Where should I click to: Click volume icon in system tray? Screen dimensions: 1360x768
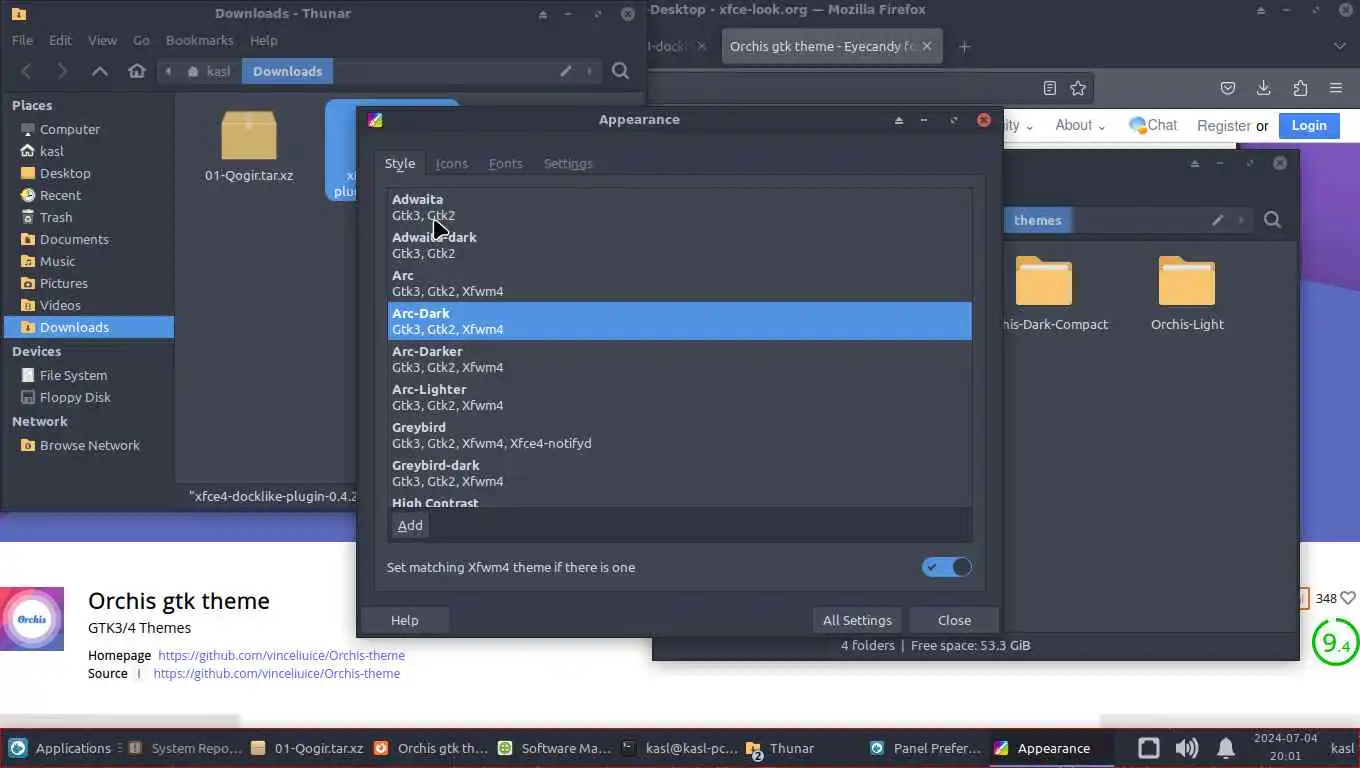click(x=1187, y=748)
